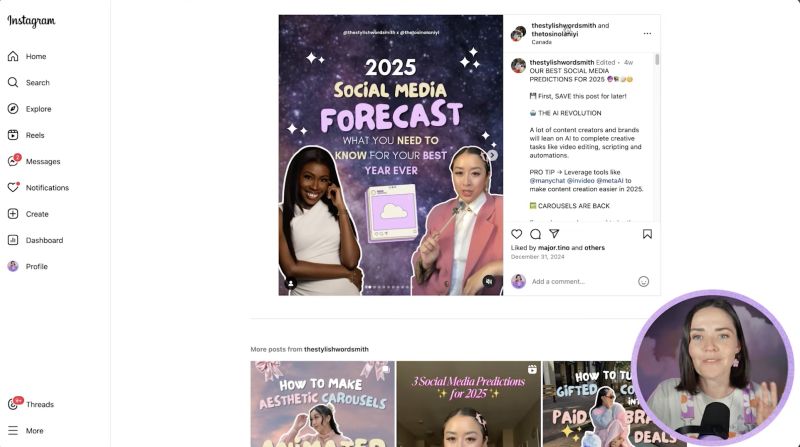Advance carousel with next arrow

[x=492, y=155]
